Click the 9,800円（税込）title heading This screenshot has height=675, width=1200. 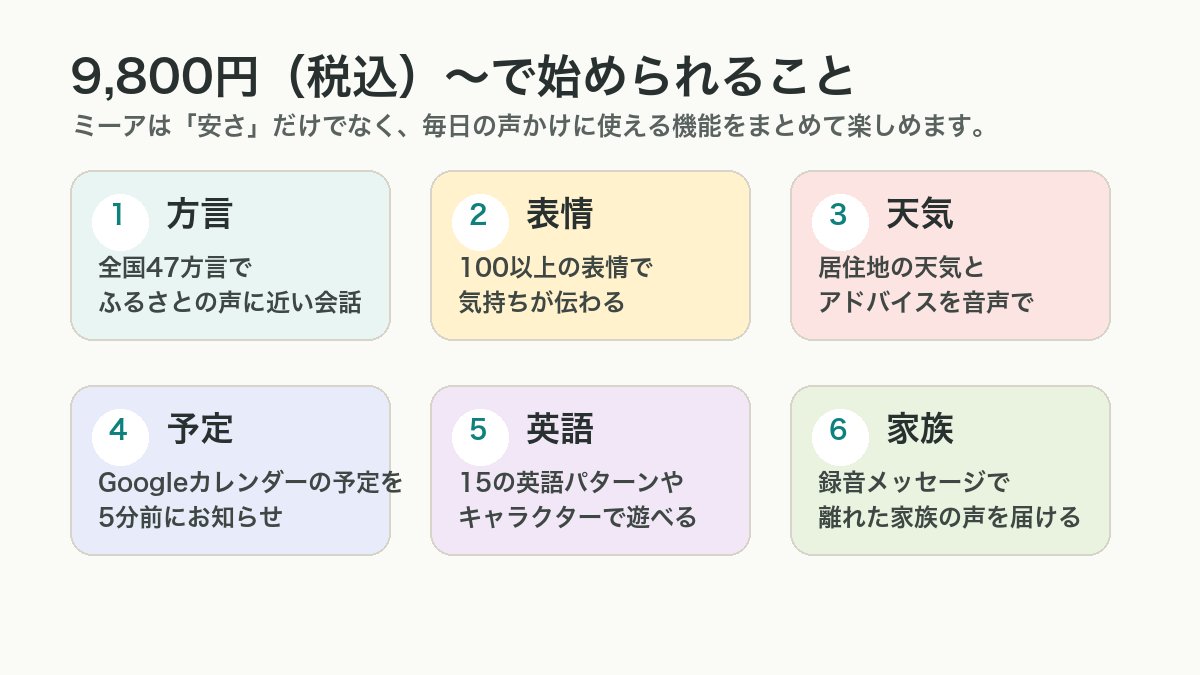[x=463, y=78]
